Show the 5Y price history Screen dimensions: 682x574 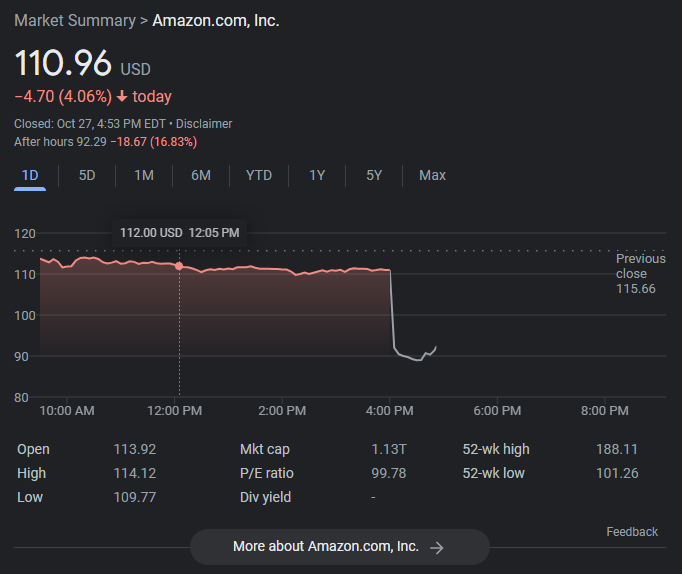[x=374, y=176]
